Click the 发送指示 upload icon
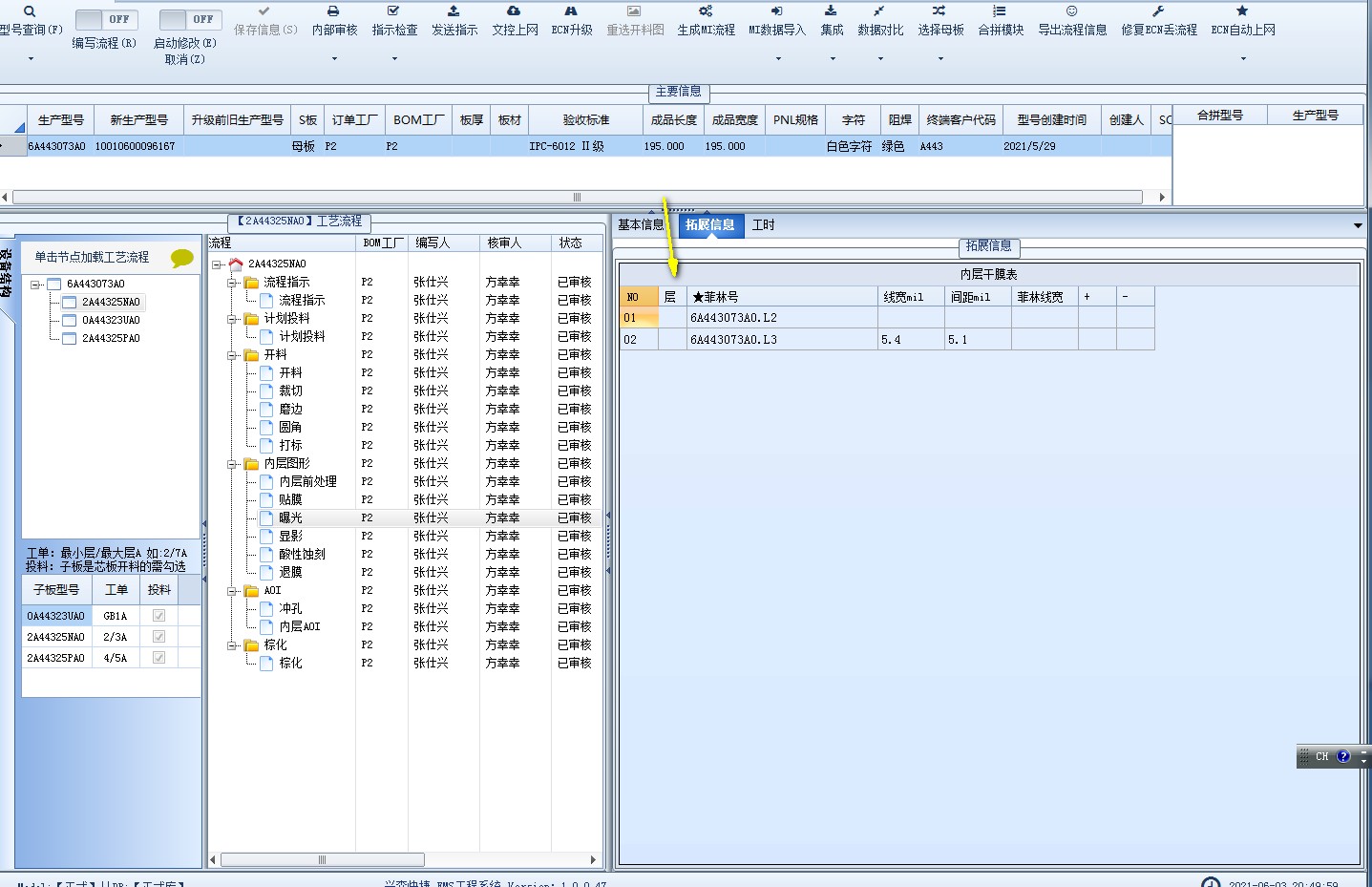This screenshot has height=887, width=1372. [x=454, y=11]
